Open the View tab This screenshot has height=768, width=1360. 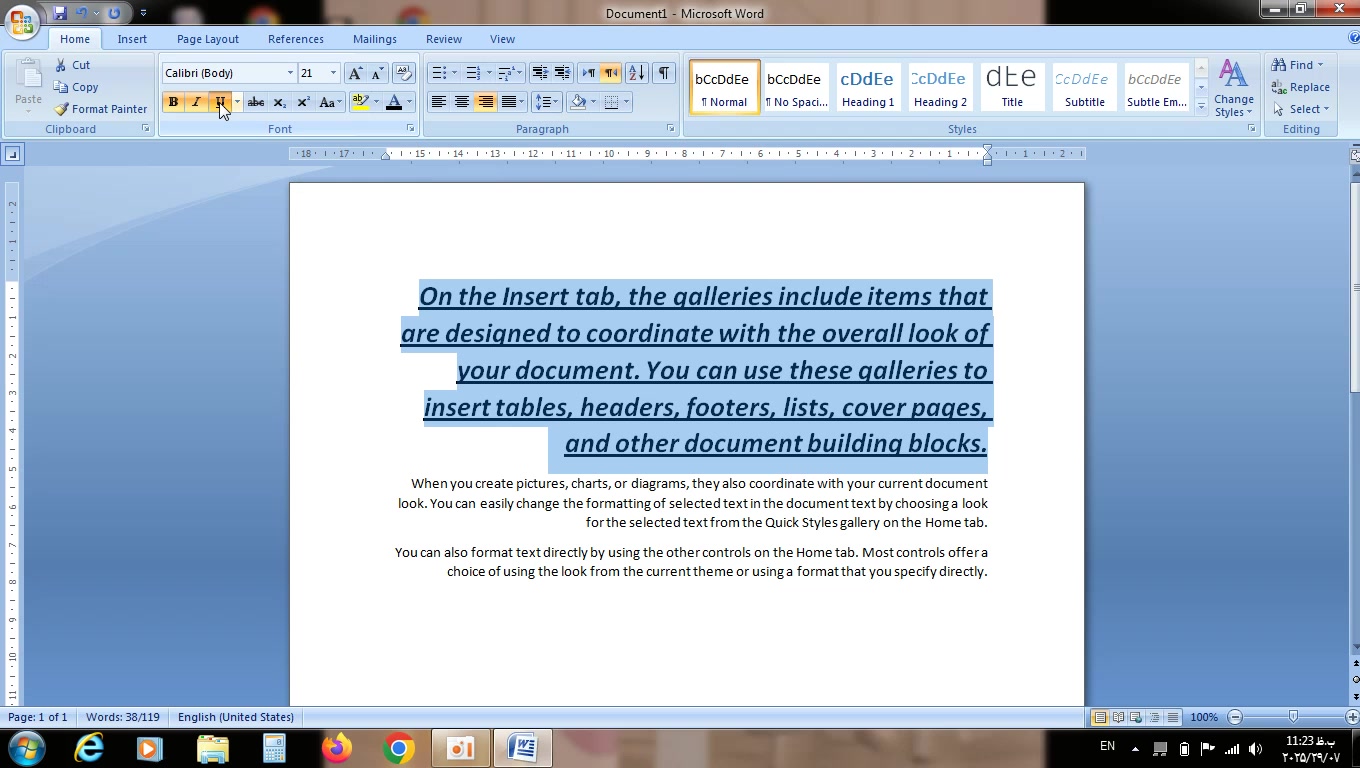point(503,39)
